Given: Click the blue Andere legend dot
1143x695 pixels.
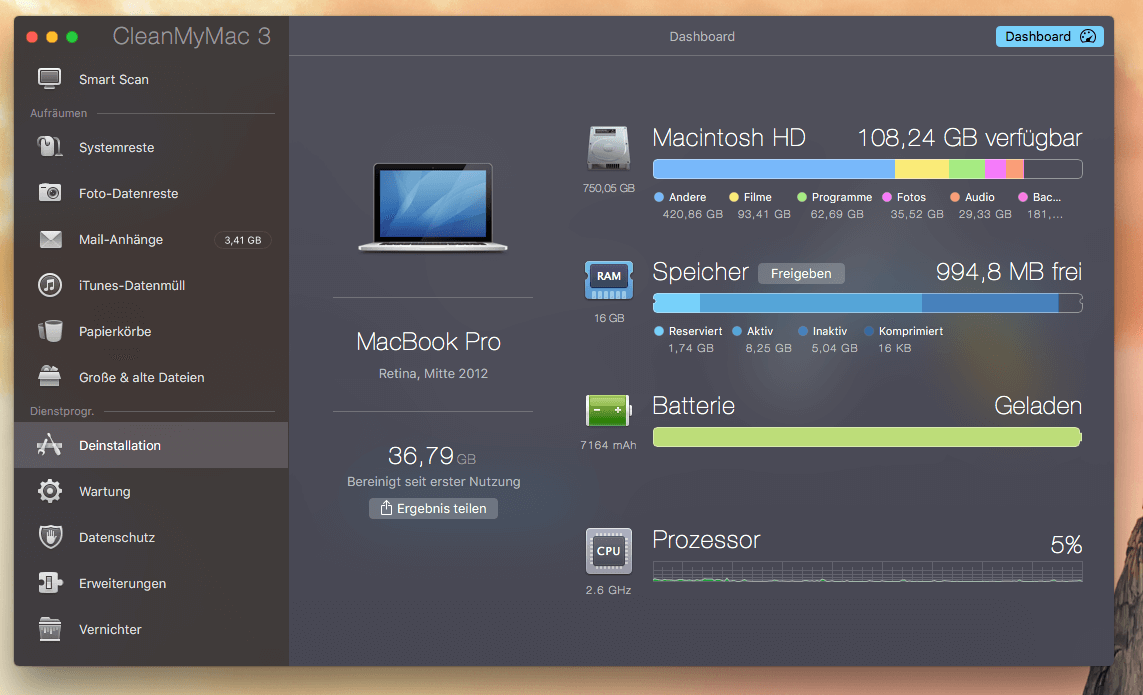Looking at the screenshot, I should [x=659, y=197].
